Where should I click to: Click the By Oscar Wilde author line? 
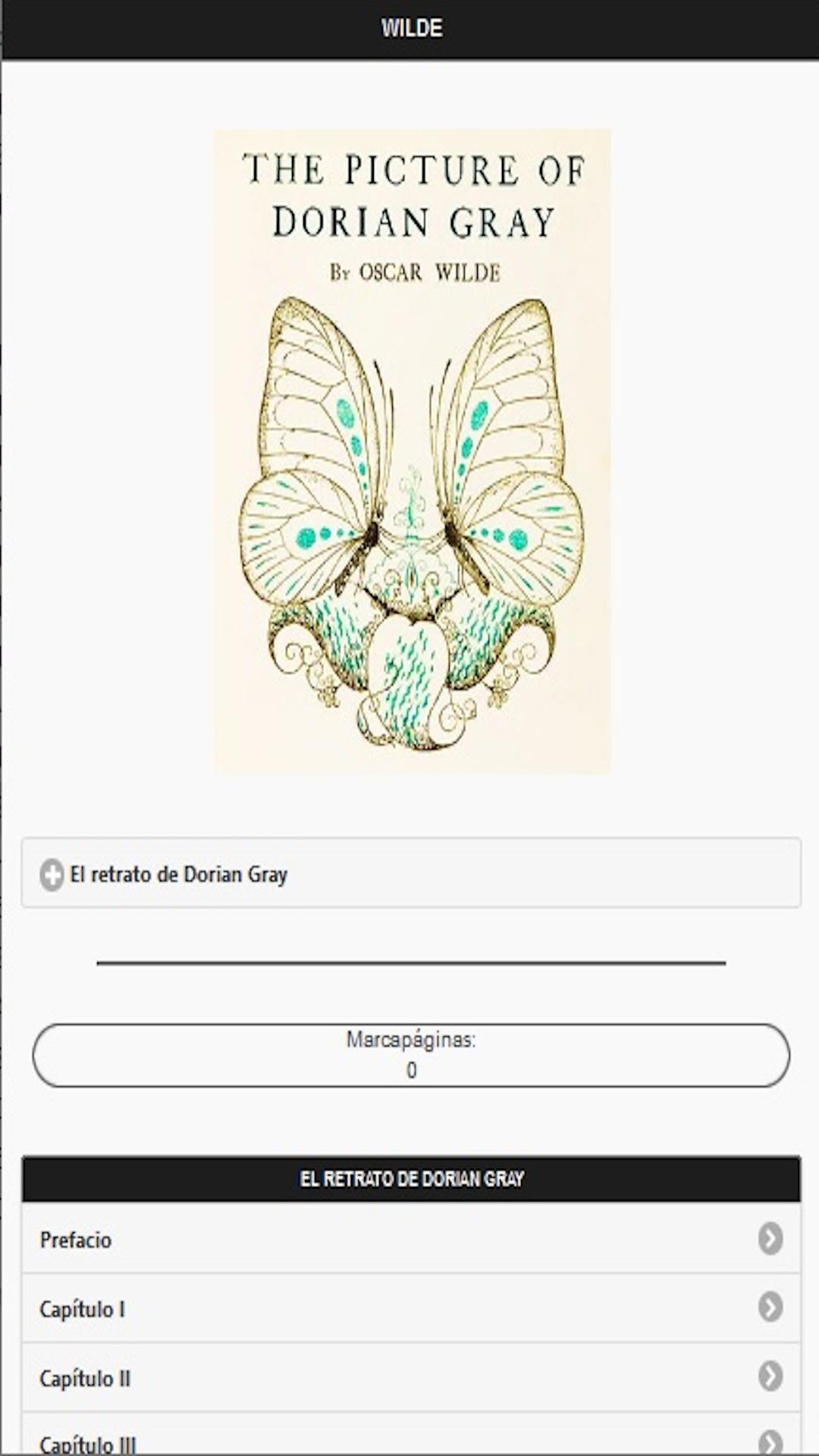[x=415, y=272]
